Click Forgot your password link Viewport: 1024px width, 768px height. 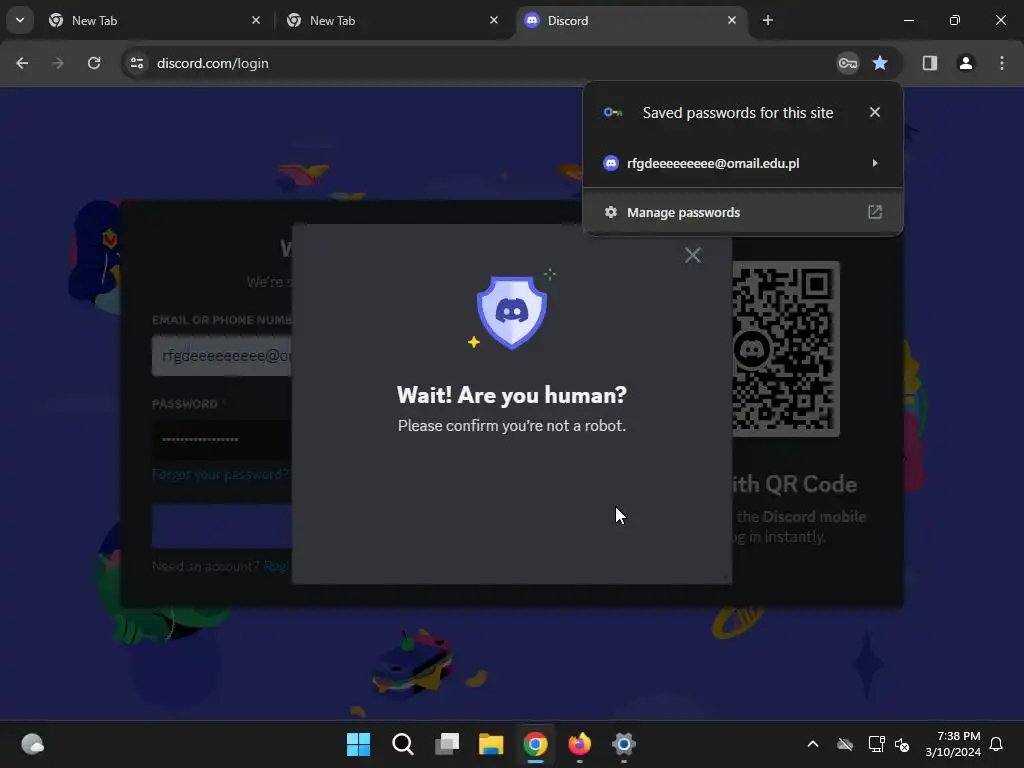coord(221,474)
